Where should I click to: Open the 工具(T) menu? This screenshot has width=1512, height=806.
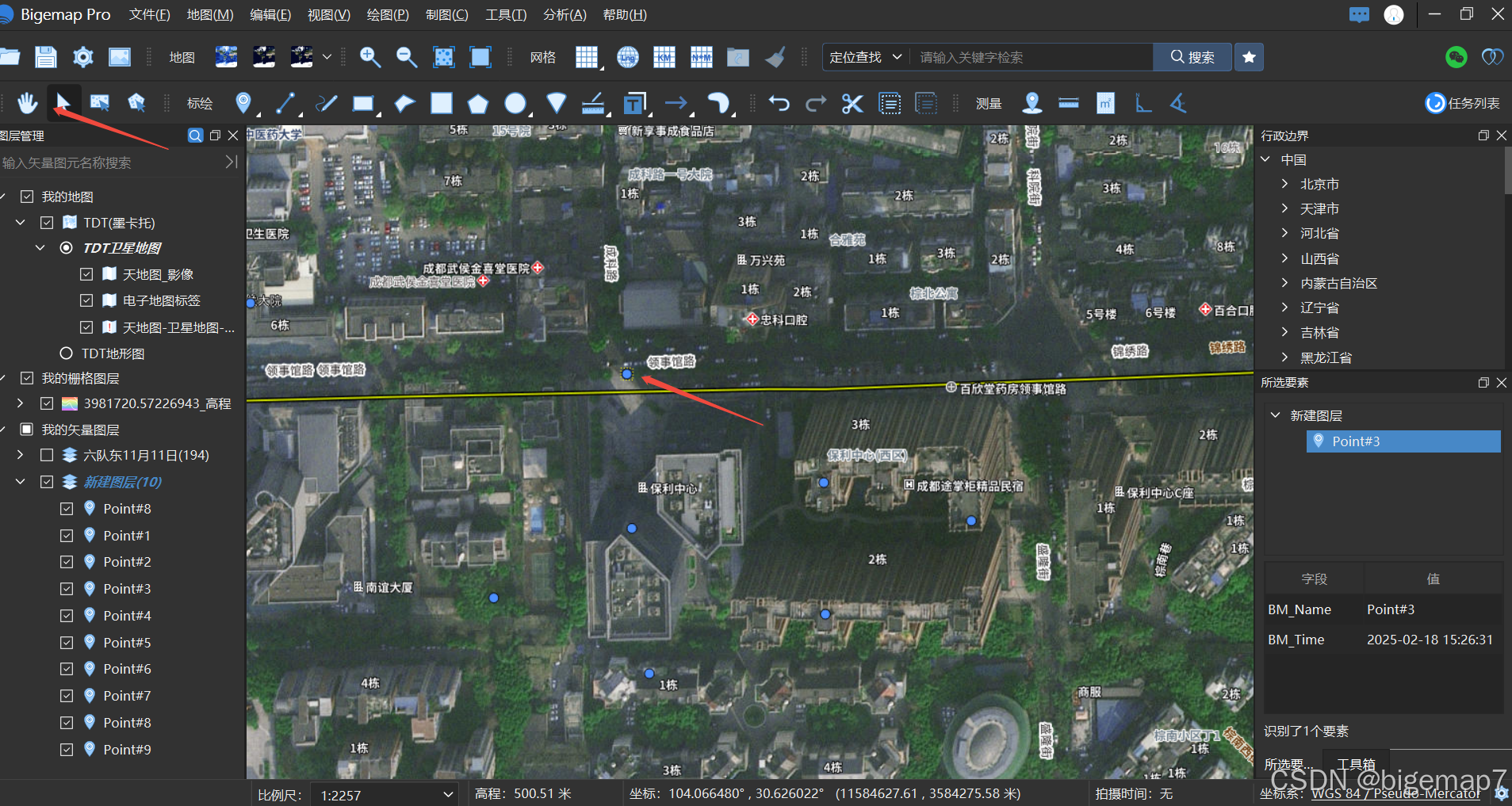(506, 15)
